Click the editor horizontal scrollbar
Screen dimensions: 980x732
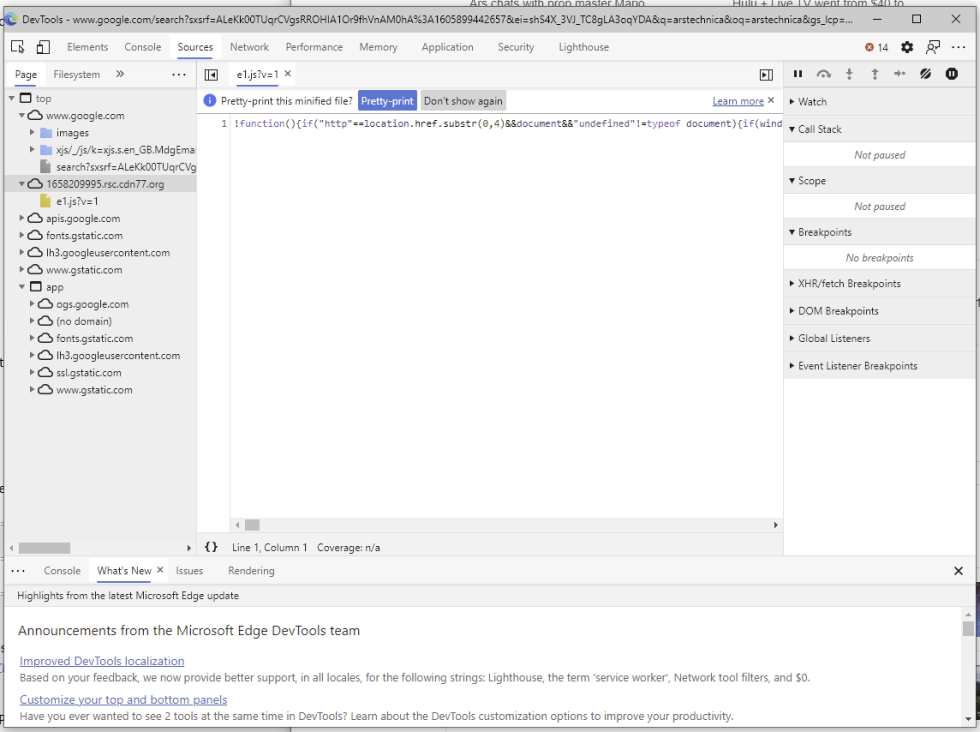[x=251, y=524]
